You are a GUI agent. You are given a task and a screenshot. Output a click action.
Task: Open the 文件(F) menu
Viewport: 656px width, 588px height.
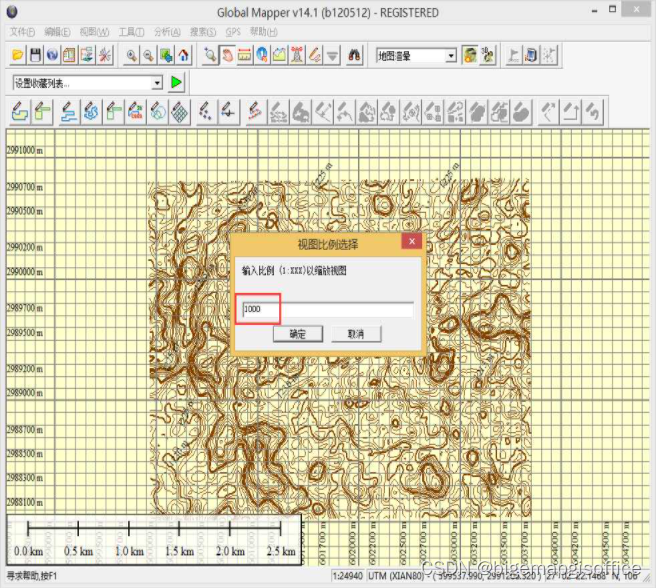22,32
